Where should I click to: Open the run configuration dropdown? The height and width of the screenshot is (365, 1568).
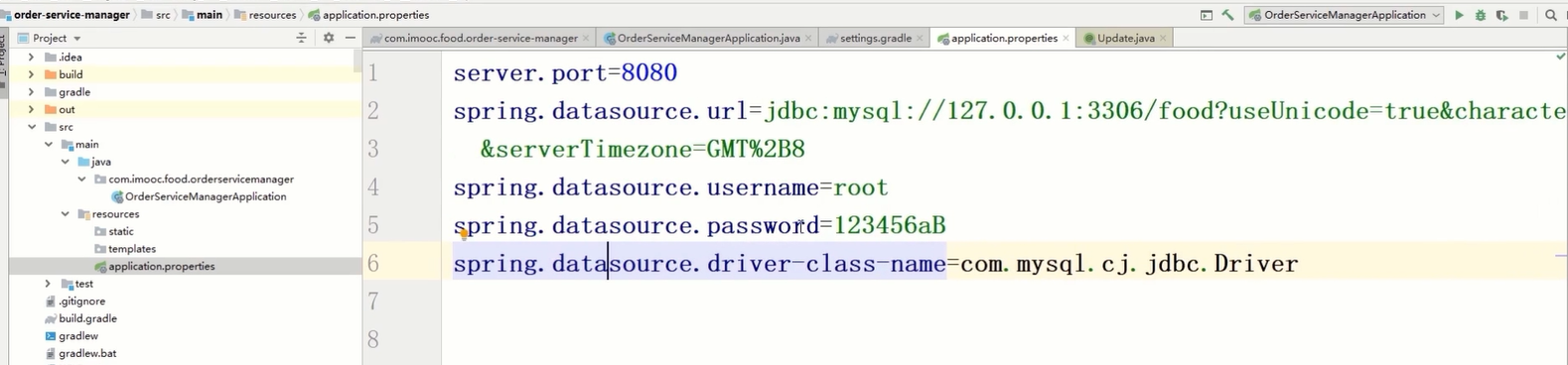(1345, 15)
